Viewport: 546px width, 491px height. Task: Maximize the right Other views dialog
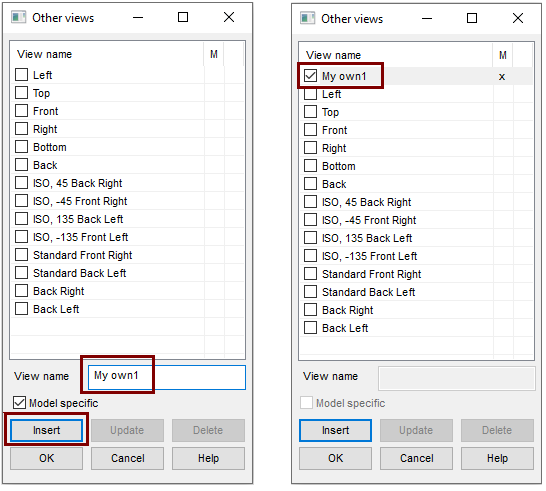[x=472, y=18]
